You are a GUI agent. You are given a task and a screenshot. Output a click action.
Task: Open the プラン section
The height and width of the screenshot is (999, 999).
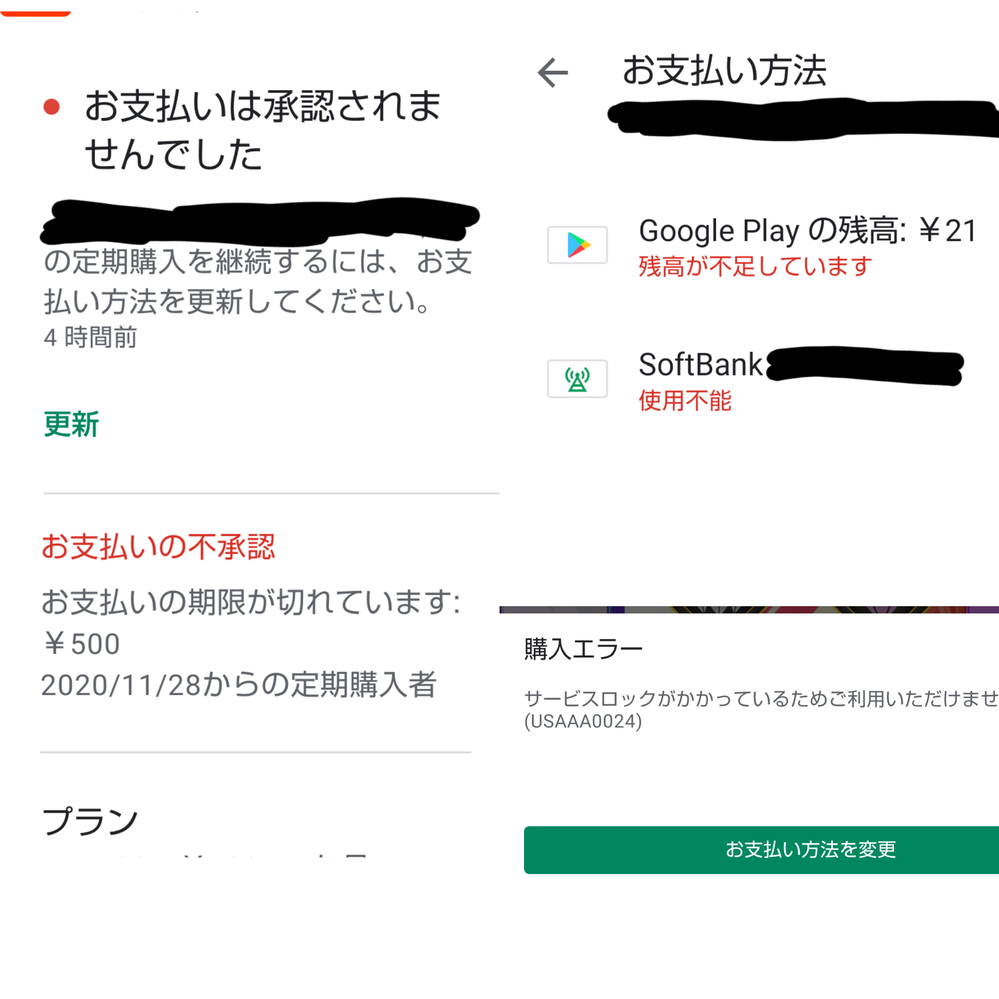click(90, 821)
